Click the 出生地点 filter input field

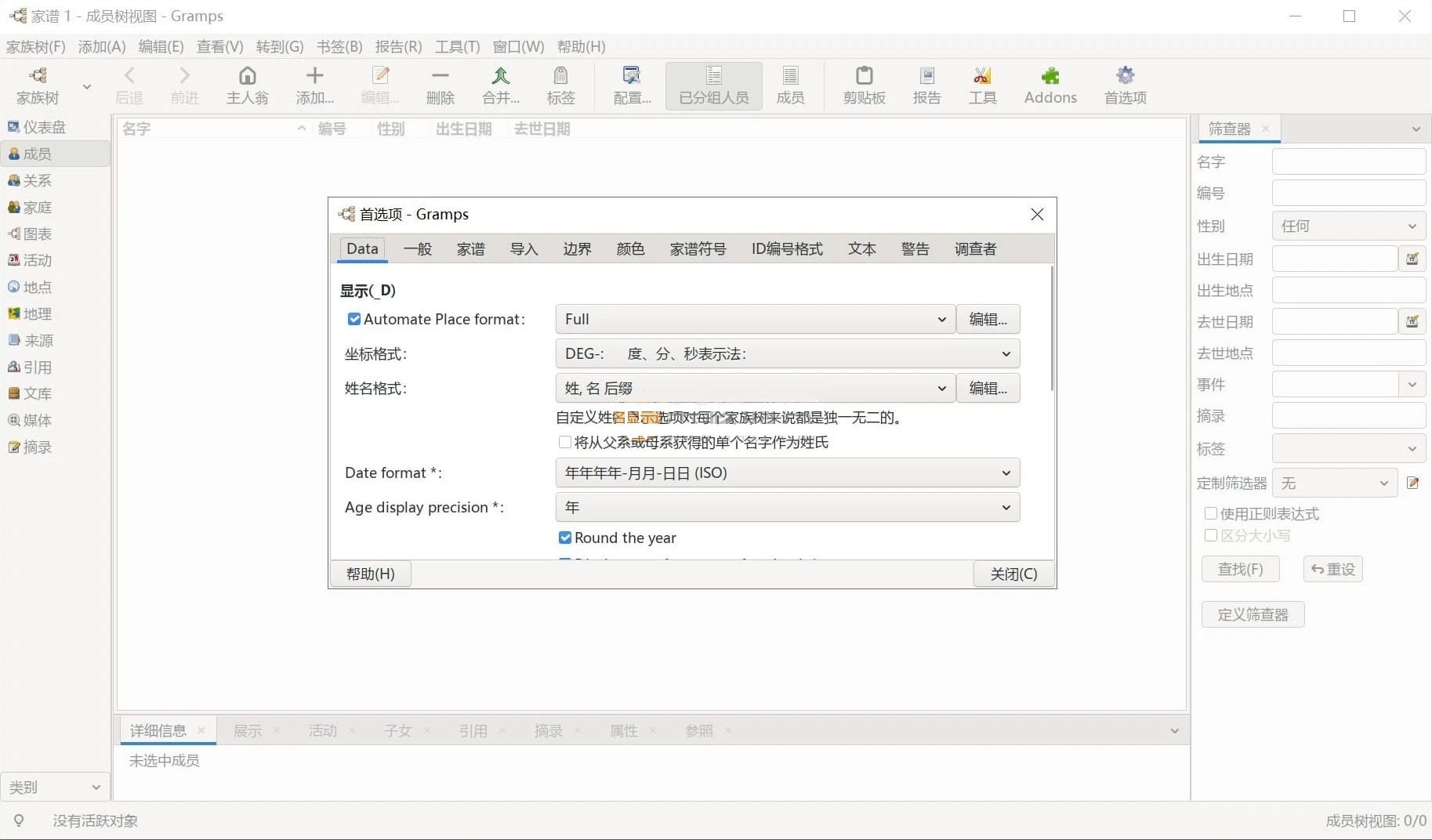(x=1348, y=290)
